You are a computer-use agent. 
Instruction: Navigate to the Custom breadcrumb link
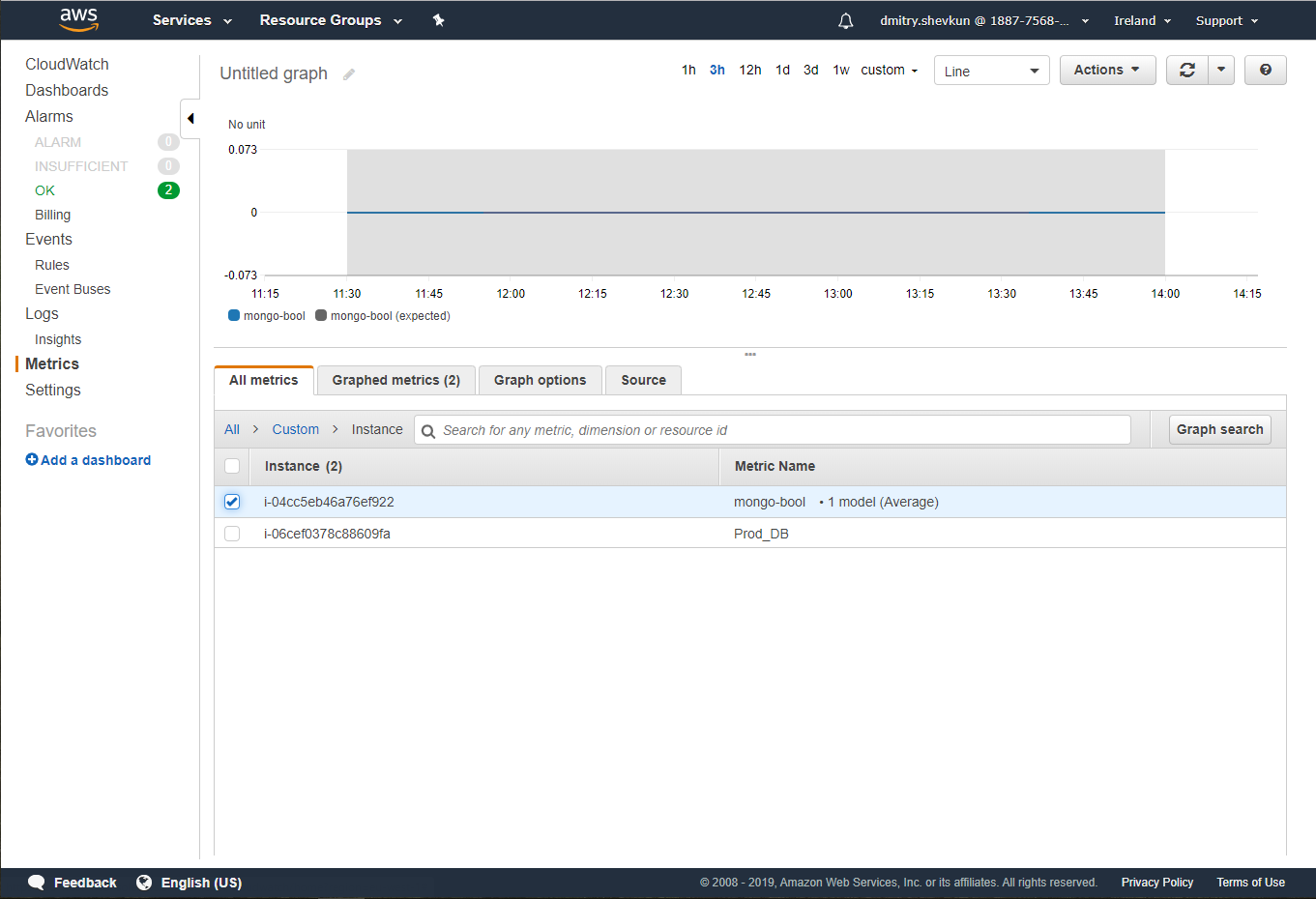pos(295,429)
